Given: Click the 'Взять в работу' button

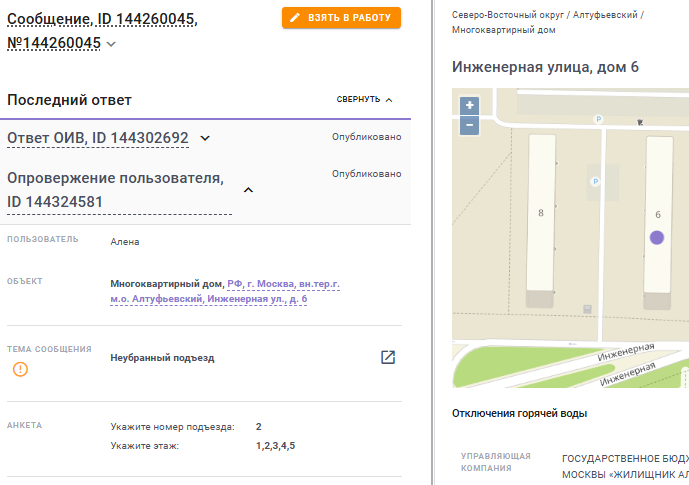Looking at the screenshot, I should click(341, 18).
